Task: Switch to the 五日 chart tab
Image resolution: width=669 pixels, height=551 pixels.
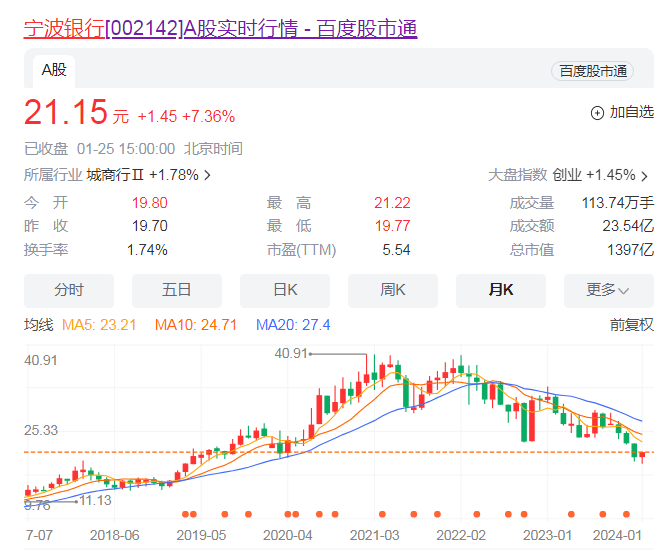Action: point(177,290)
